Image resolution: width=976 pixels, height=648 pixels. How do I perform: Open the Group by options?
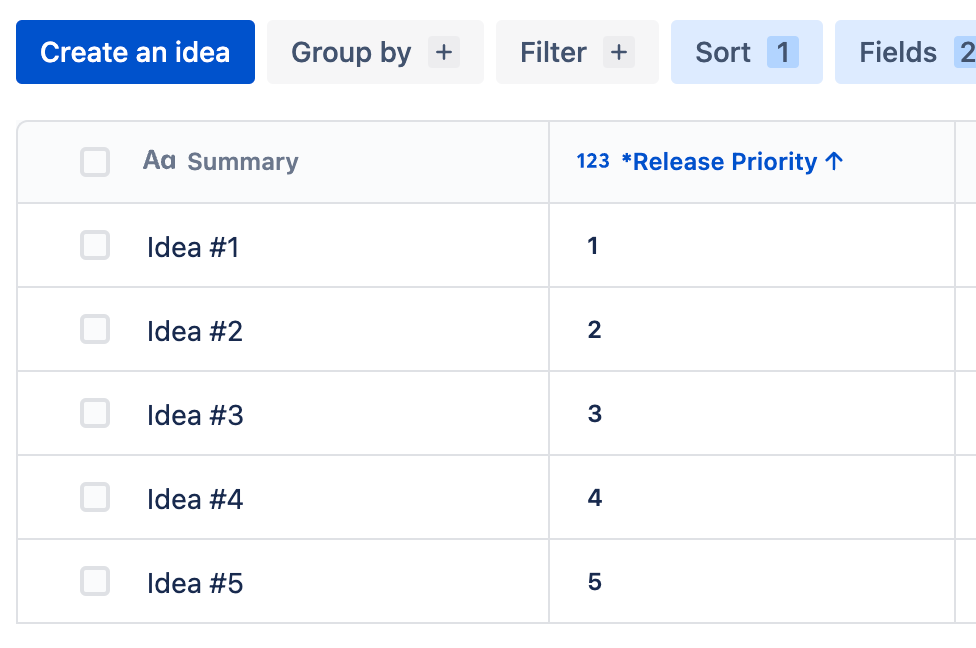351,52
